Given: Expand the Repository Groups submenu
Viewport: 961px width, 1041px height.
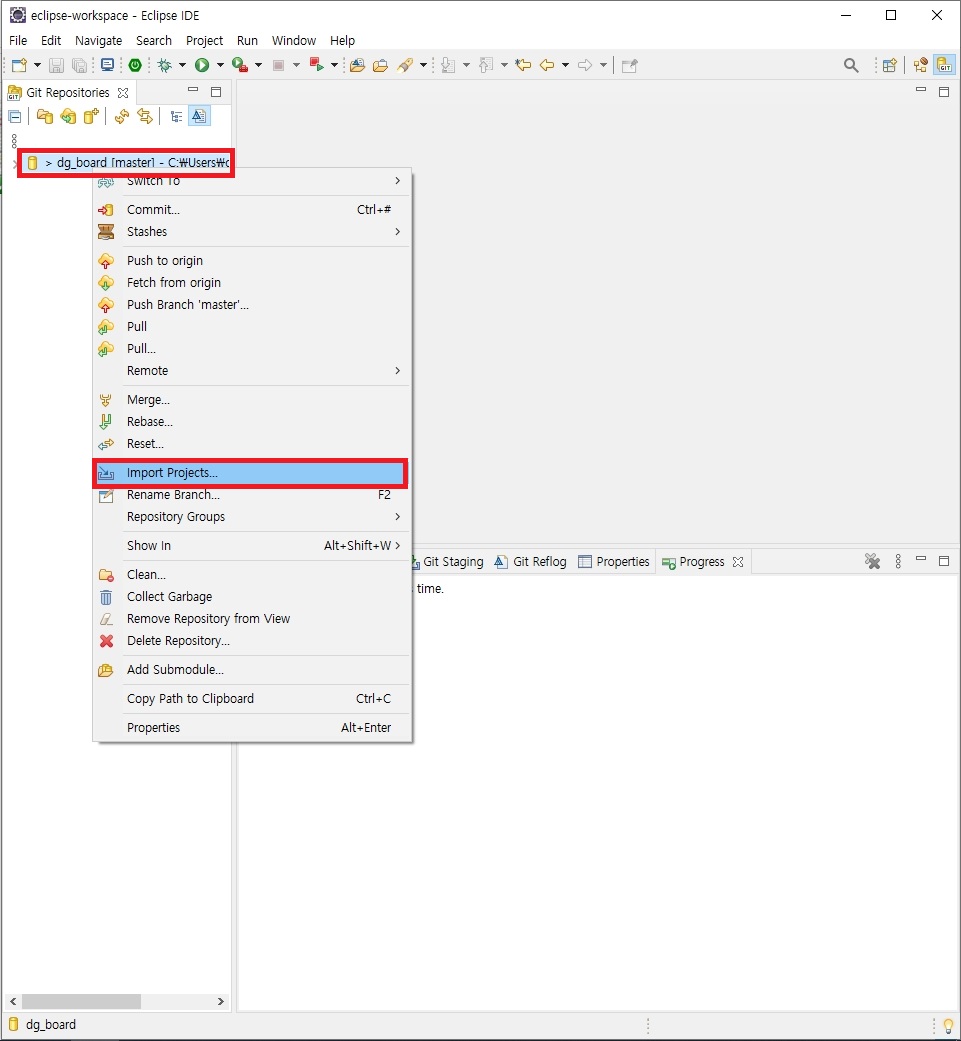Looking at the screenshot, I should pyautogui.click(x=252, y=517).
